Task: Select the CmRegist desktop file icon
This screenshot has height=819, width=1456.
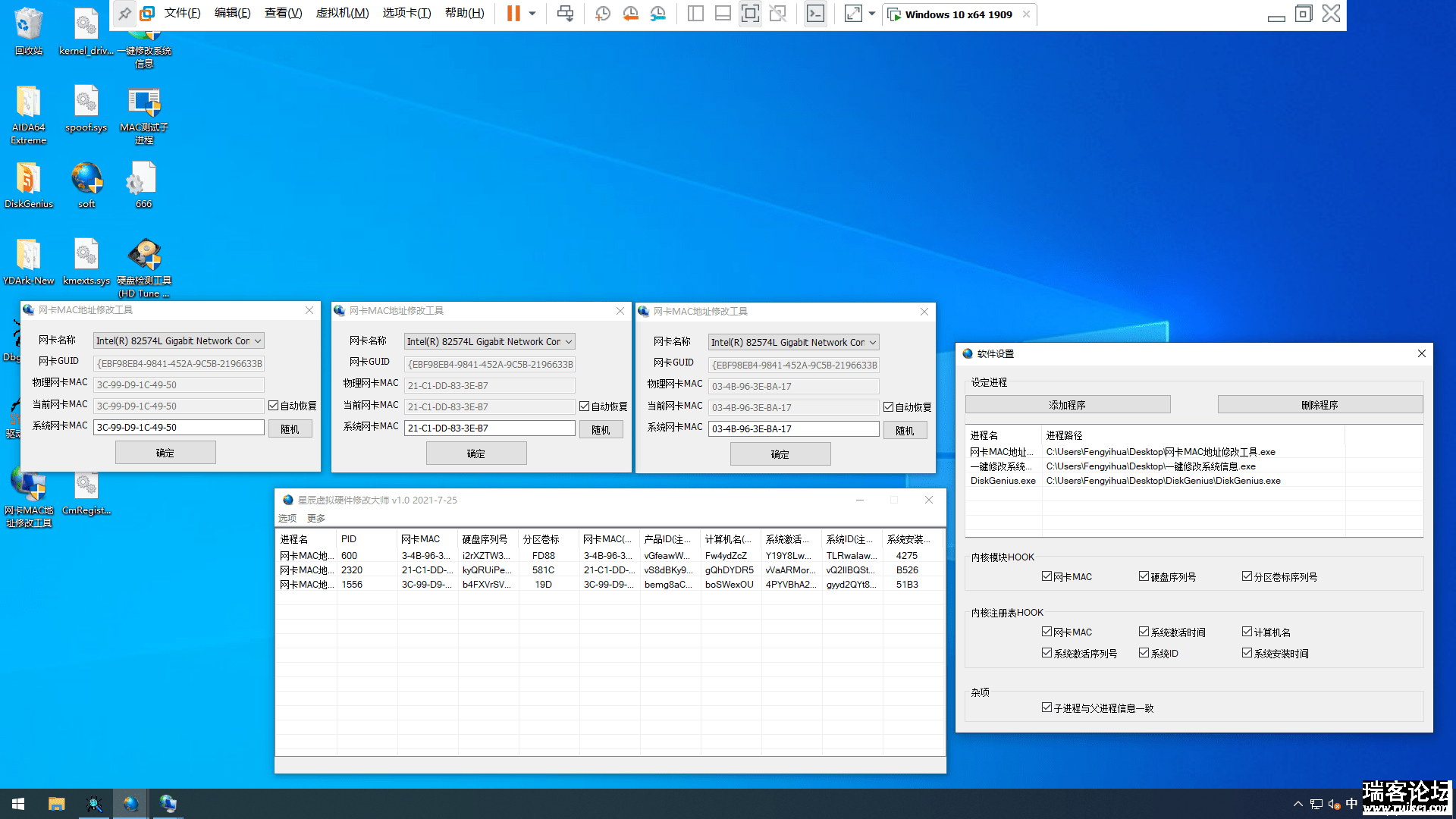Action: coord(86,493)
